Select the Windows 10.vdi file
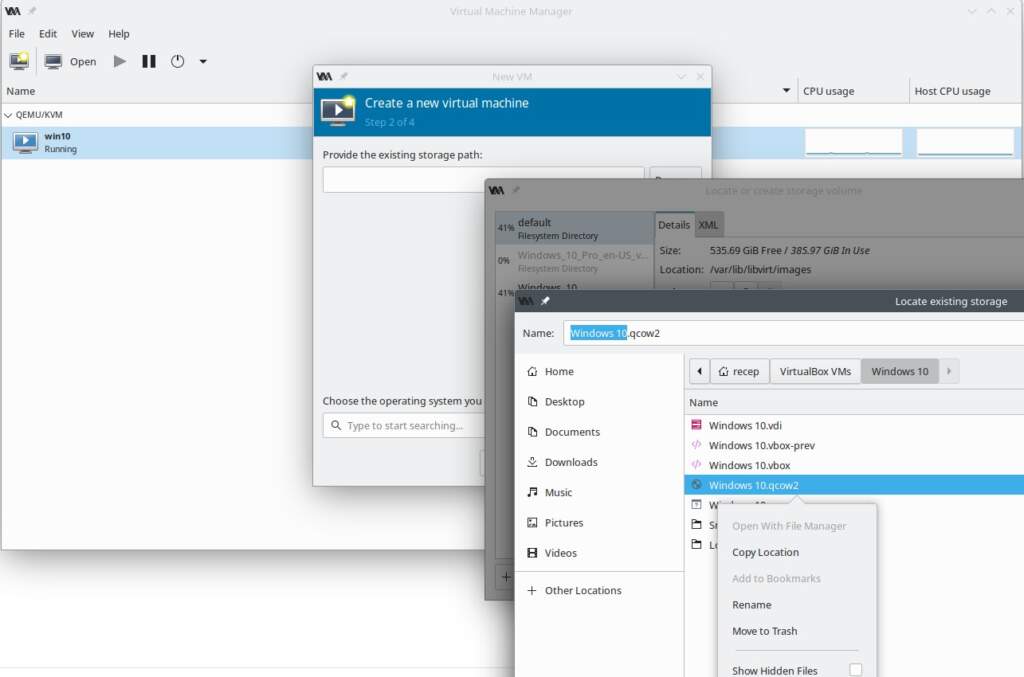 [x=744, y=425]
